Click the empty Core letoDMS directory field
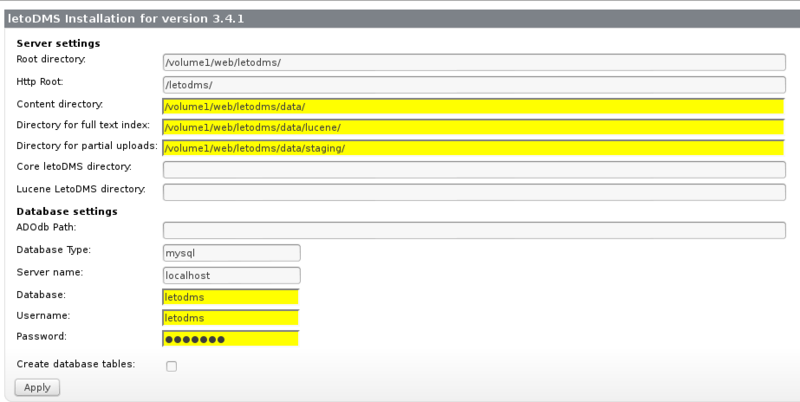Viewport: 800px width, 402px height. coord(474,170)
